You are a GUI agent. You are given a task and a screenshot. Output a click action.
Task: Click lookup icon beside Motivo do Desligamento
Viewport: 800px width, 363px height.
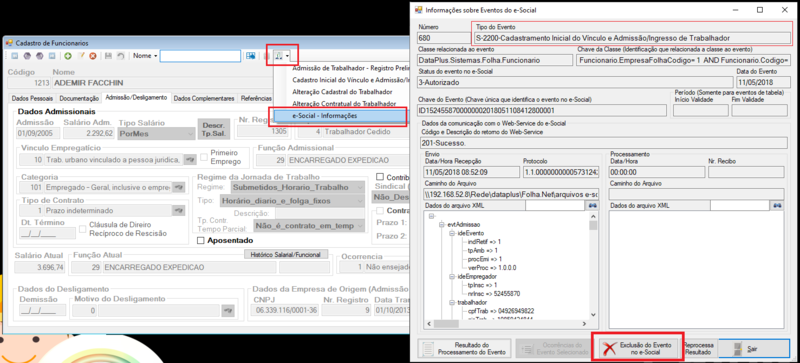[x=228, y=310]
